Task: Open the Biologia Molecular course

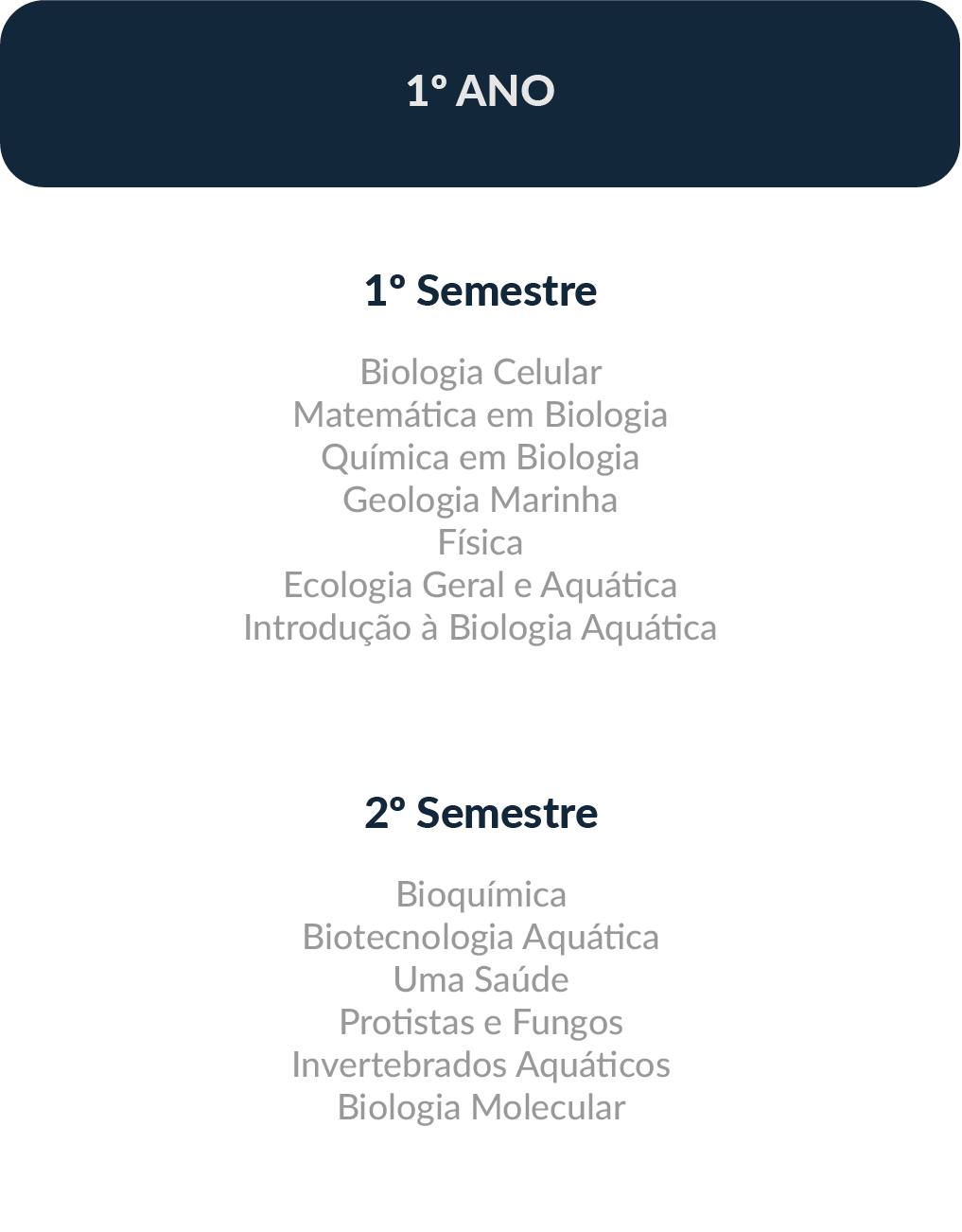Action: click(x=481, y=1107)
